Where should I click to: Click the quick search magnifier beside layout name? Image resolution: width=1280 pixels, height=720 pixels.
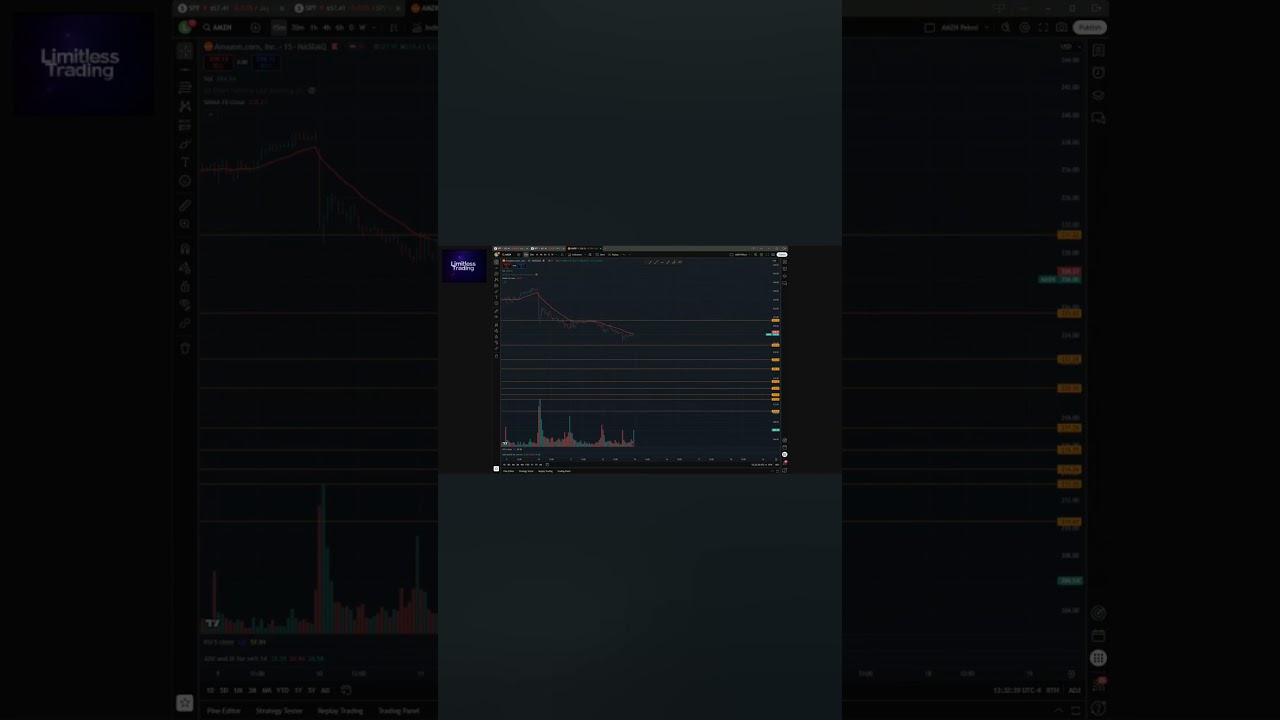coord(1006,28)
